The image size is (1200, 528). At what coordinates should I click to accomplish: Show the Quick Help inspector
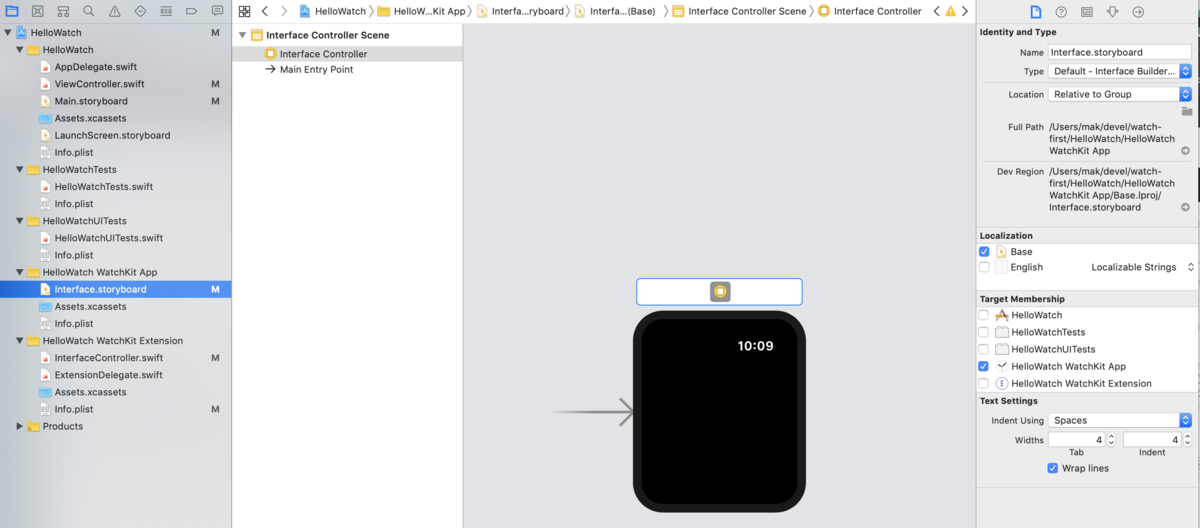click(x=1061, y=11)
